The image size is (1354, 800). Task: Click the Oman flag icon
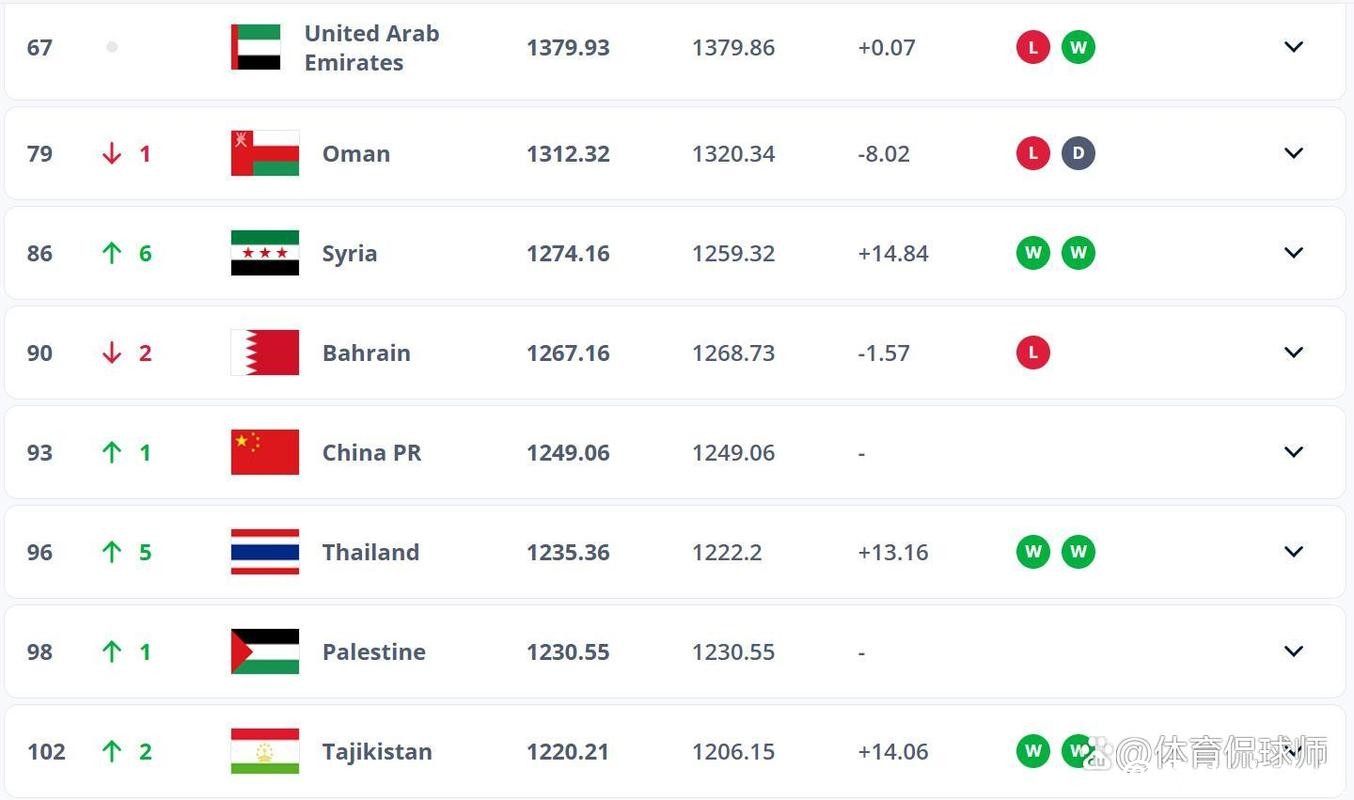coord(265,153)
